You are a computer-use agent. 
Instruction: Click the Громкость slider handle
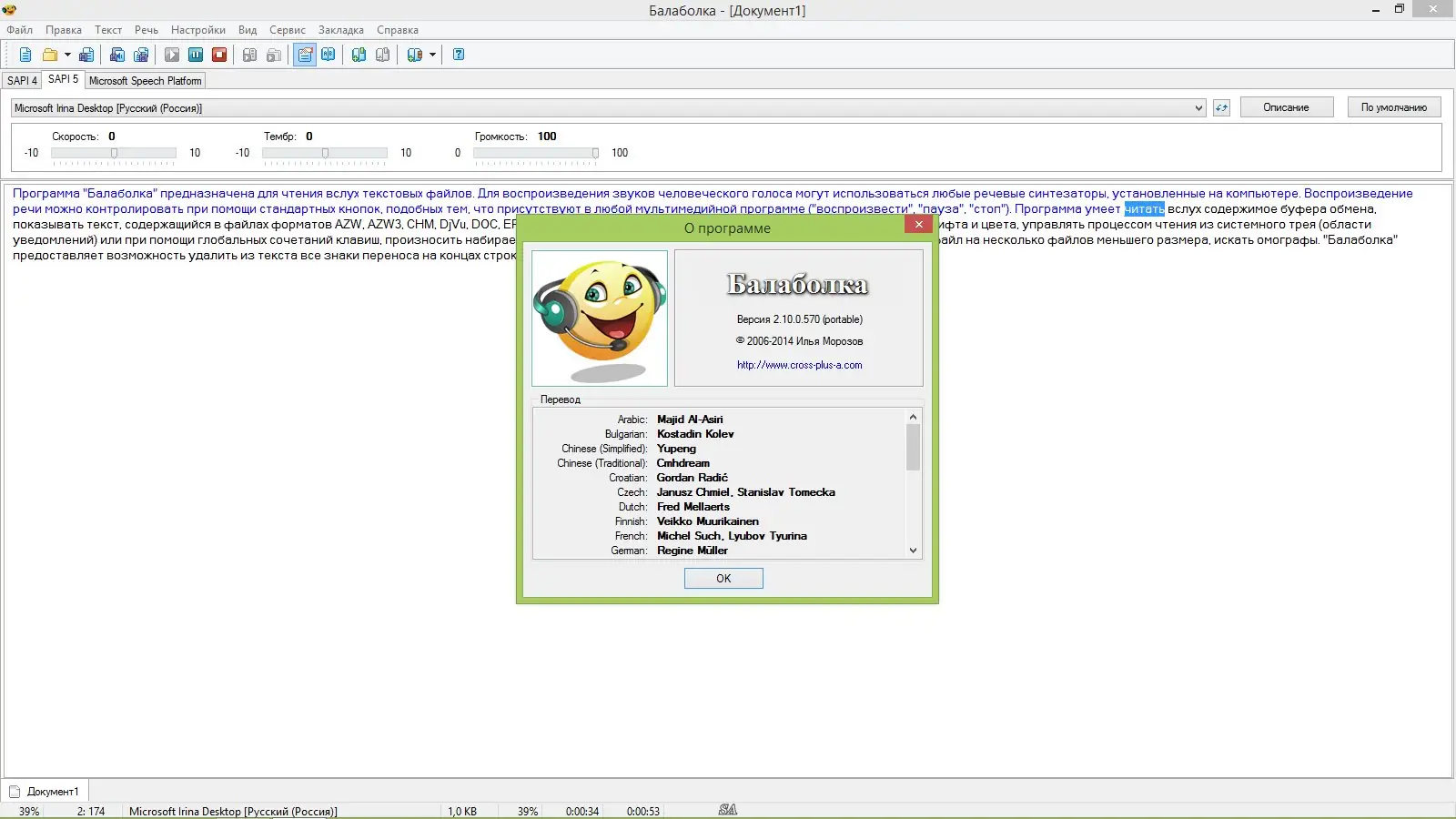coord(595,153)
